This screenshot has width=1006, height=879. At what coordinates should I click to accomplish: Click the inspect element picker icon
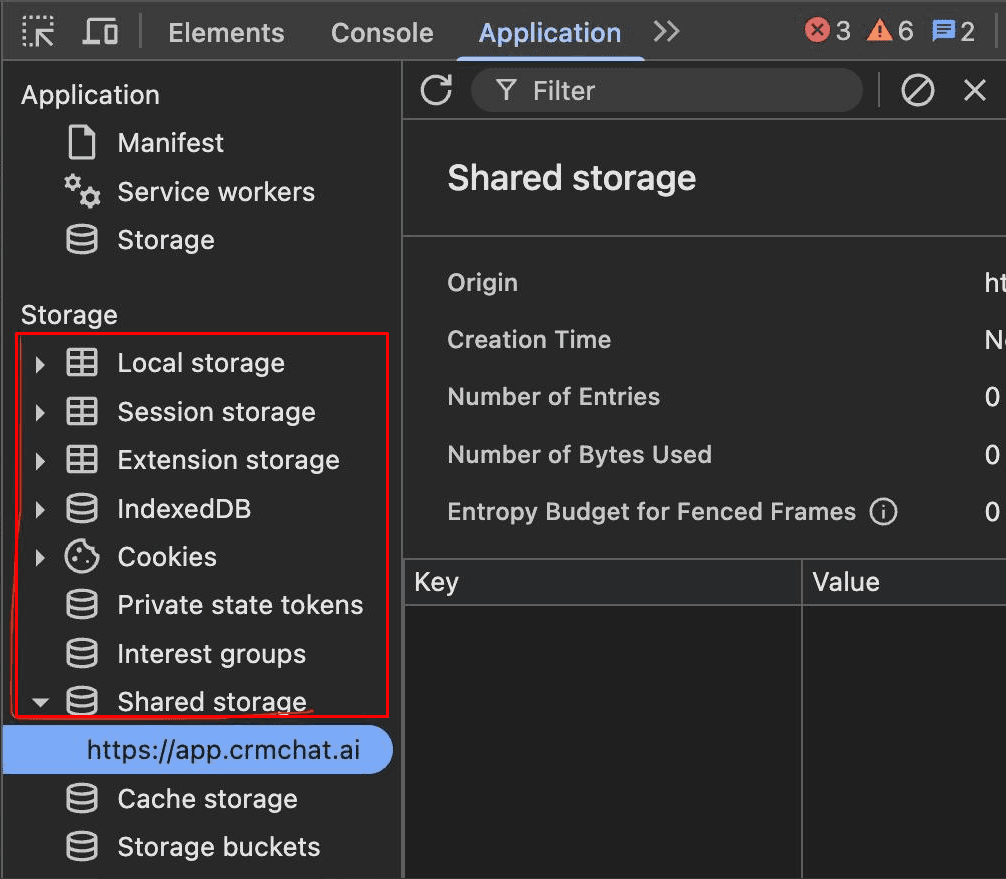pyautogui.click(x=39, y=32)
